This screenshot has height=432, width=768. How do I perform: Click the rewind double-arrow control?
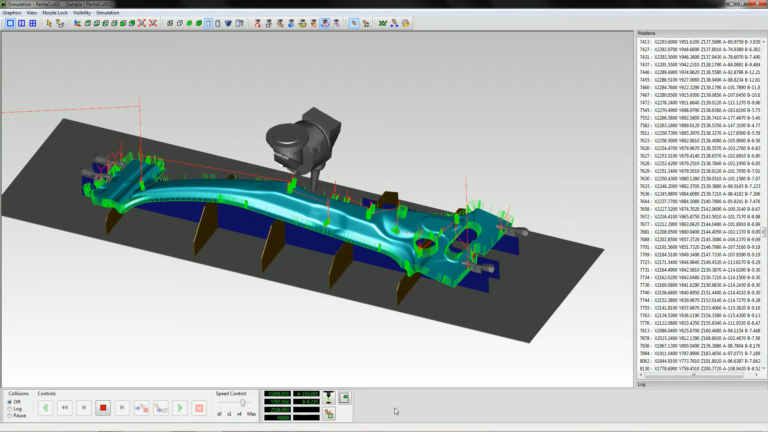tap(65, 408)
